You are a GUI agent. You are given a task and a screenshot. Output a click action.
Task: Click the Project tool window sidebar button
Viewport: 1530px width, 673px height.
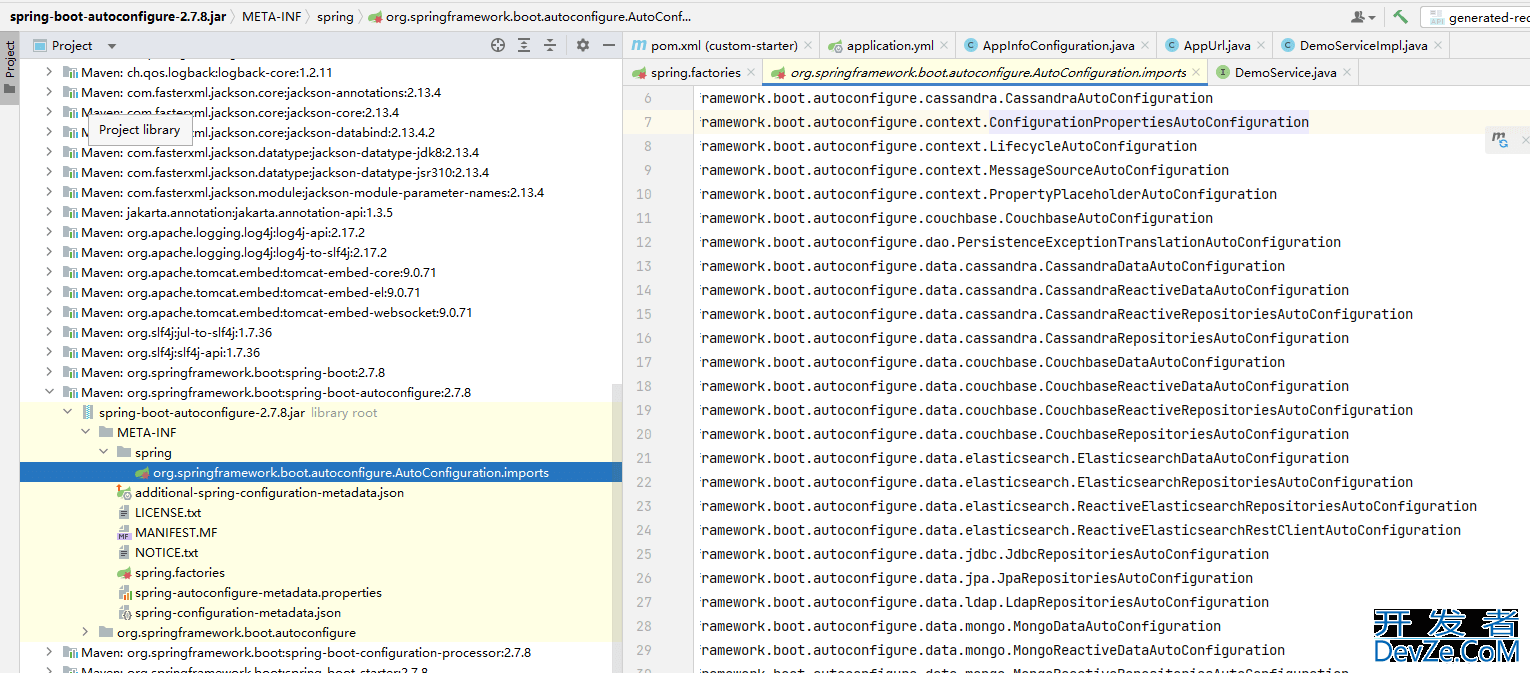(x=10, y=67)
